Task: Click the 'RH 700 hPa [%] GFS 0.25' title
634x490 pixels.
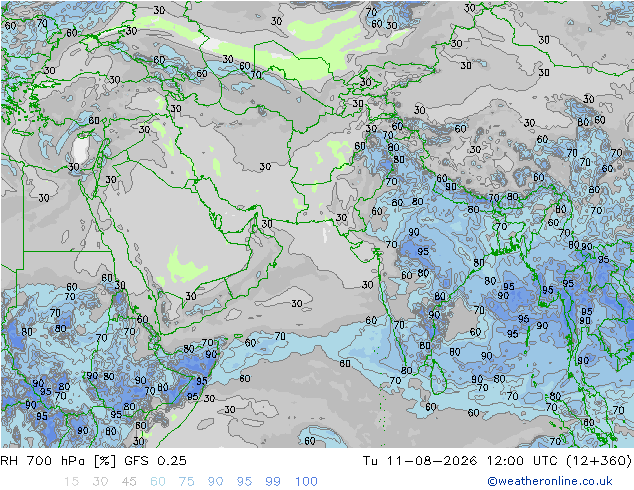Action: (93, 461)
